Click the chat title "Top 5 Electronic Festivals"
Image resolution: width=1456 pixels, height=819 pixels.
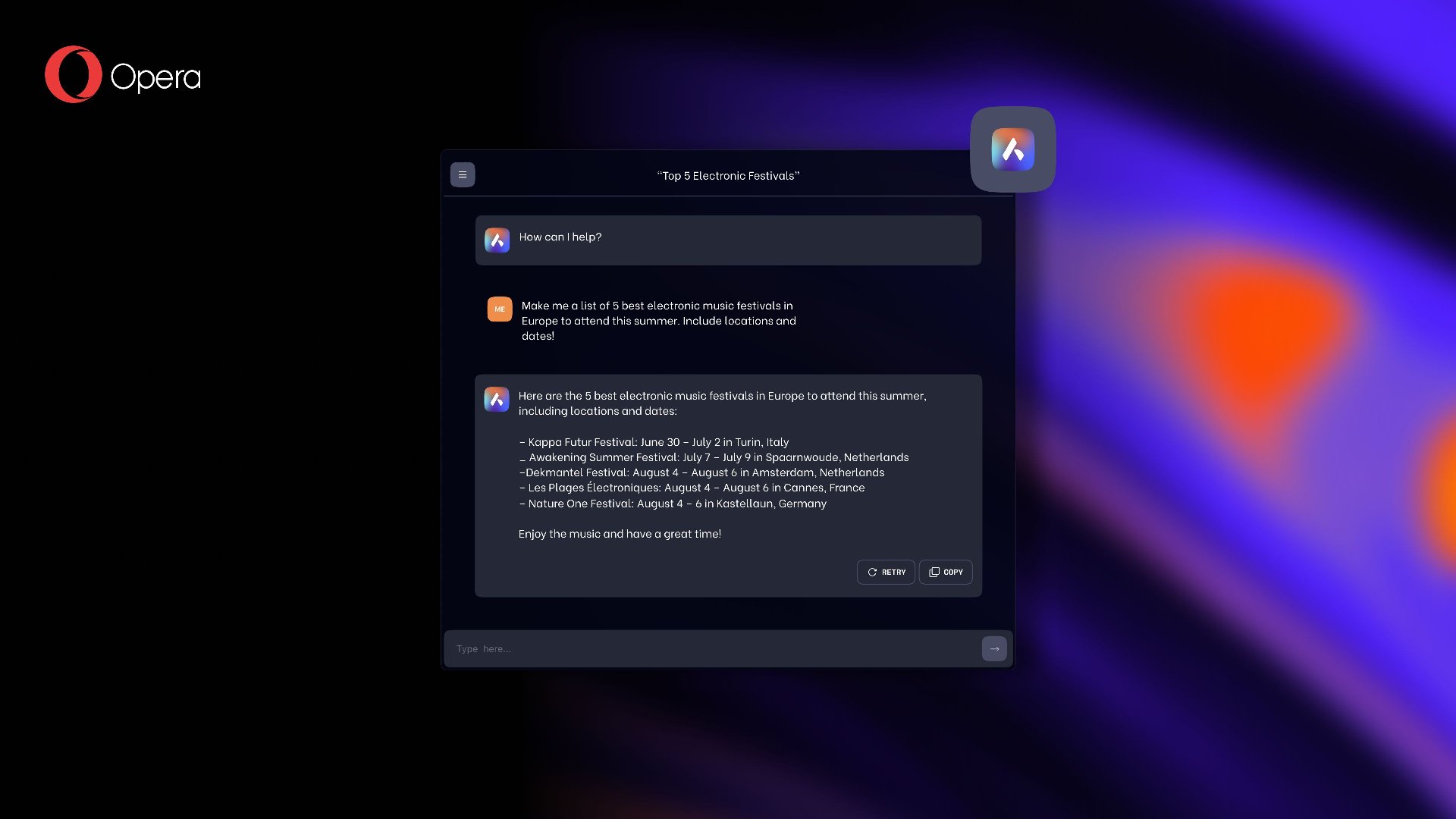click(x=728, y=176)
